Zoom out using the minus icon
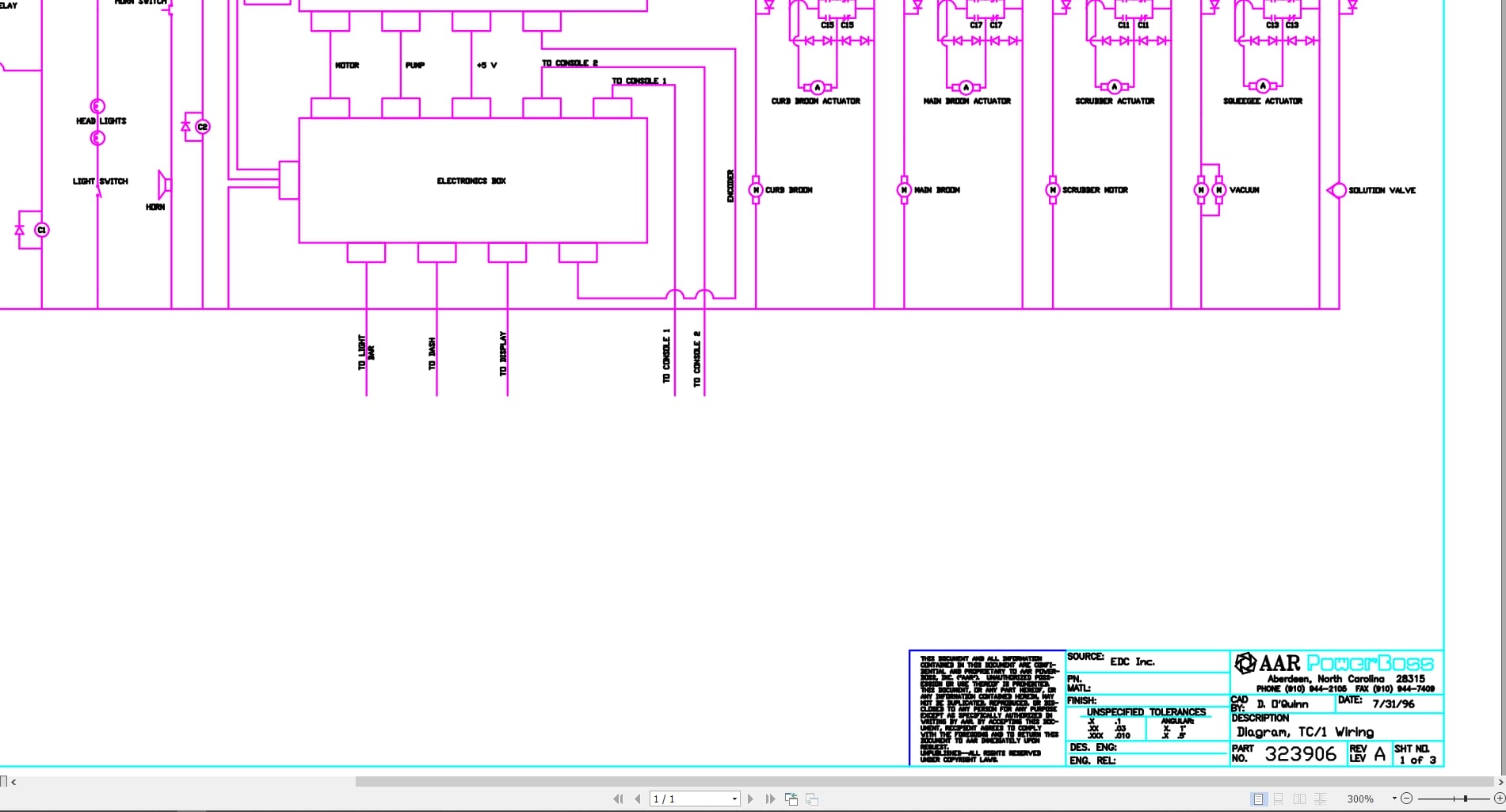The image size is (1506, 812). 1406,799
